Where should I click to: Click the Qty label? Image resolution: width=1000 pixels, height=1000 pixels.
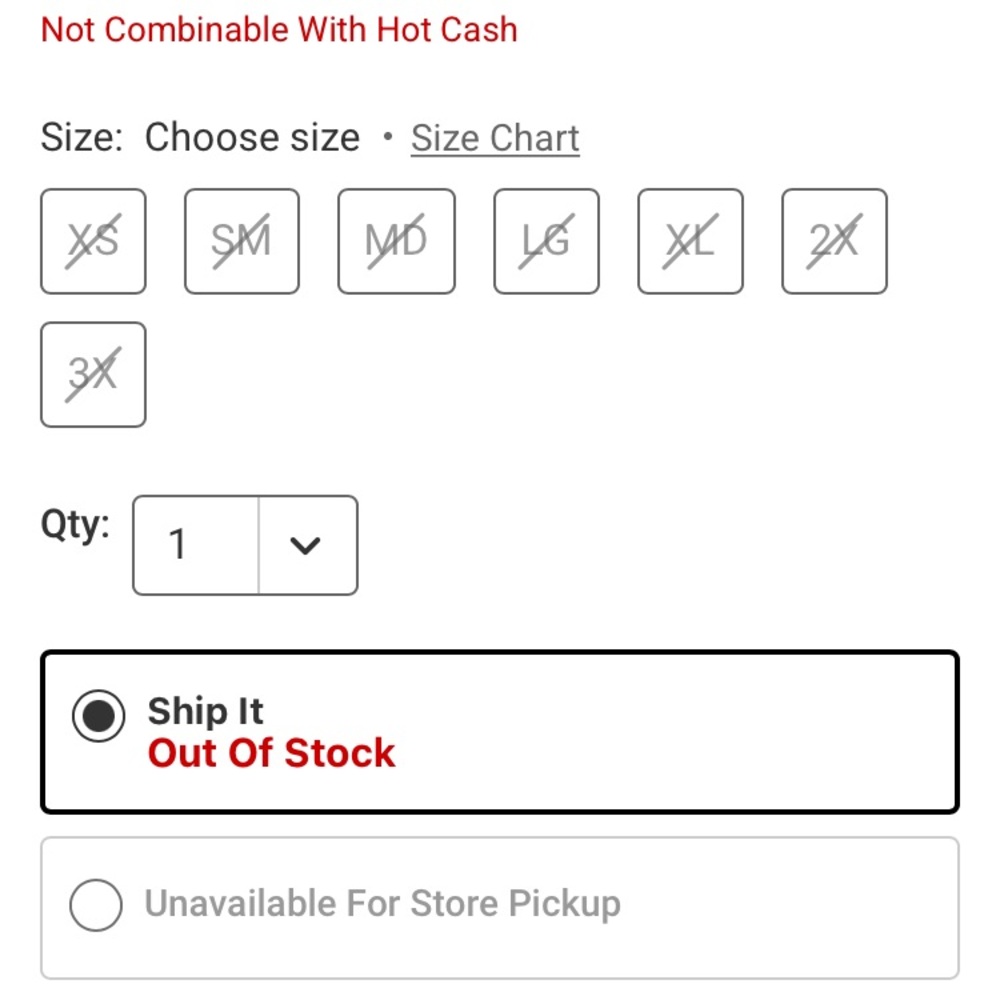tap(75, 526)
